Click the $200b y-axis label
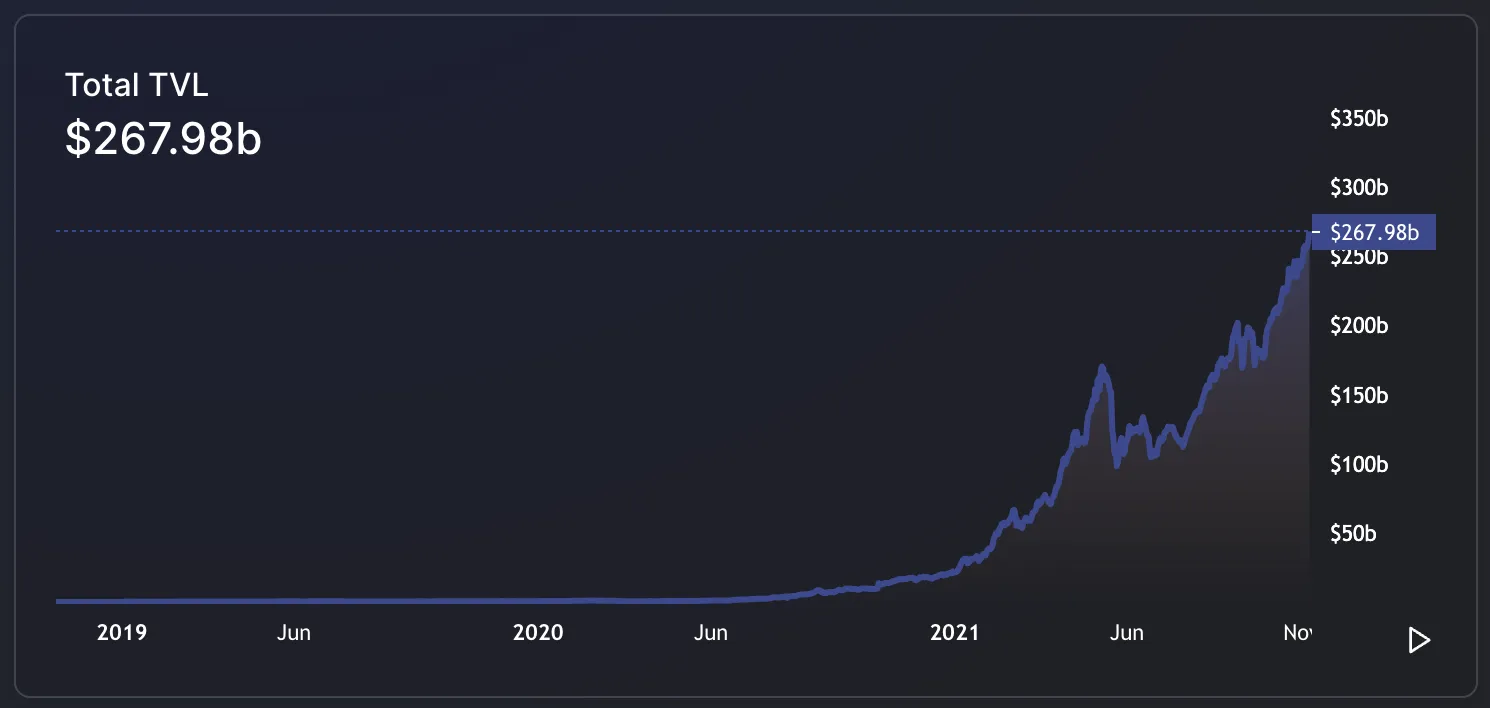 click(x=1359, y=326)
